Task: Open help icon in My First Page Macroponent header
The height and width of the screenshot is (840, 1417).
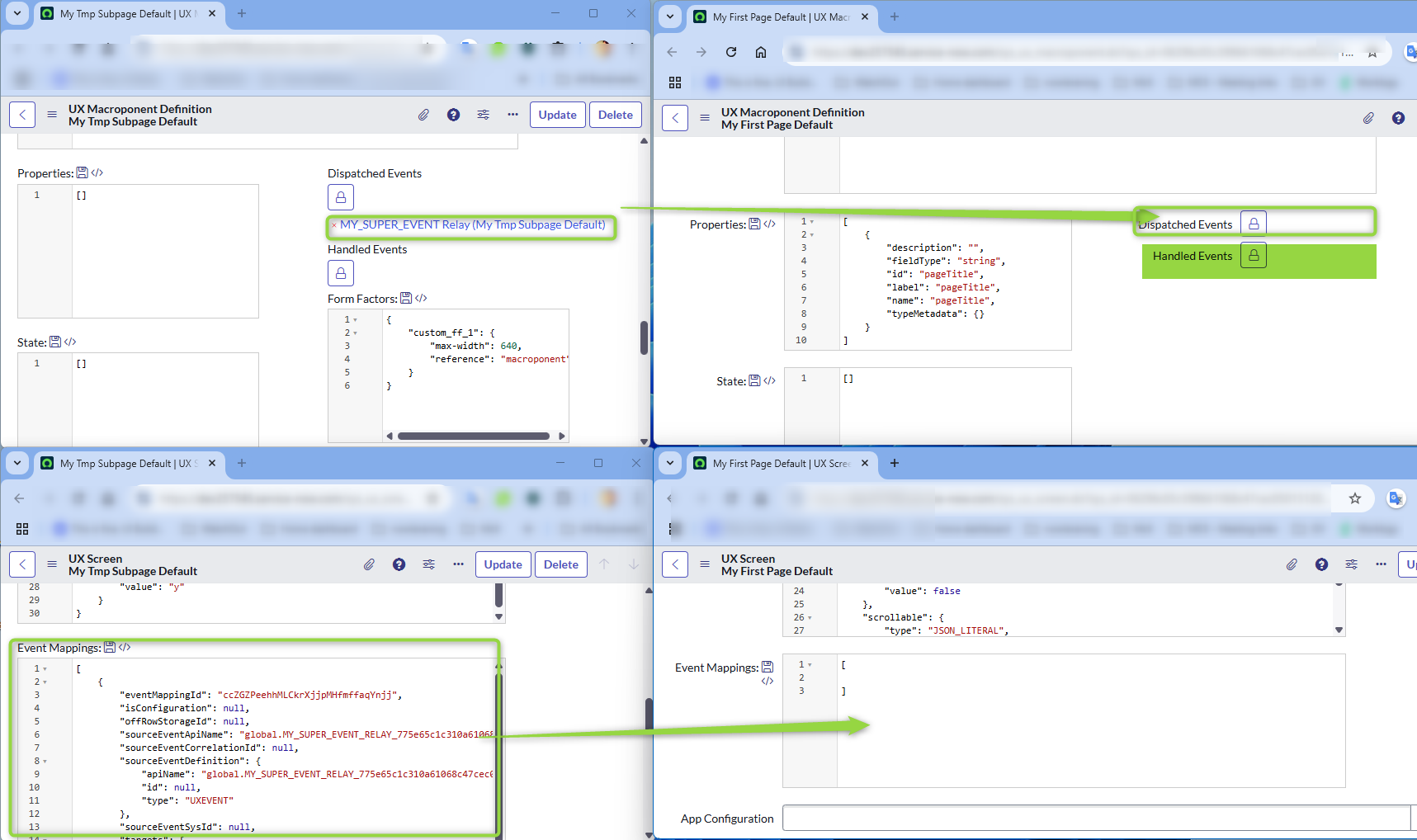Action: (1398, 118)
